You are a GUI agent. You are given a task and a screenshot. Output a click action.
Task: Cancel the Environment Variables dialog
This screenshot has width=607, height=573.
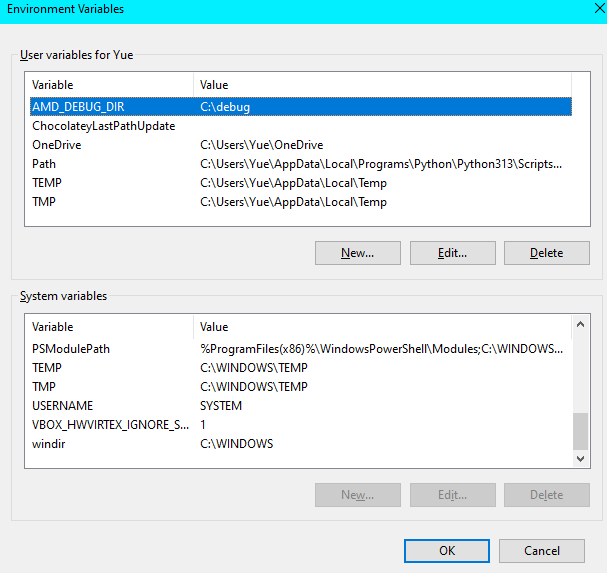pyautogui.click(x=542, y=550)
